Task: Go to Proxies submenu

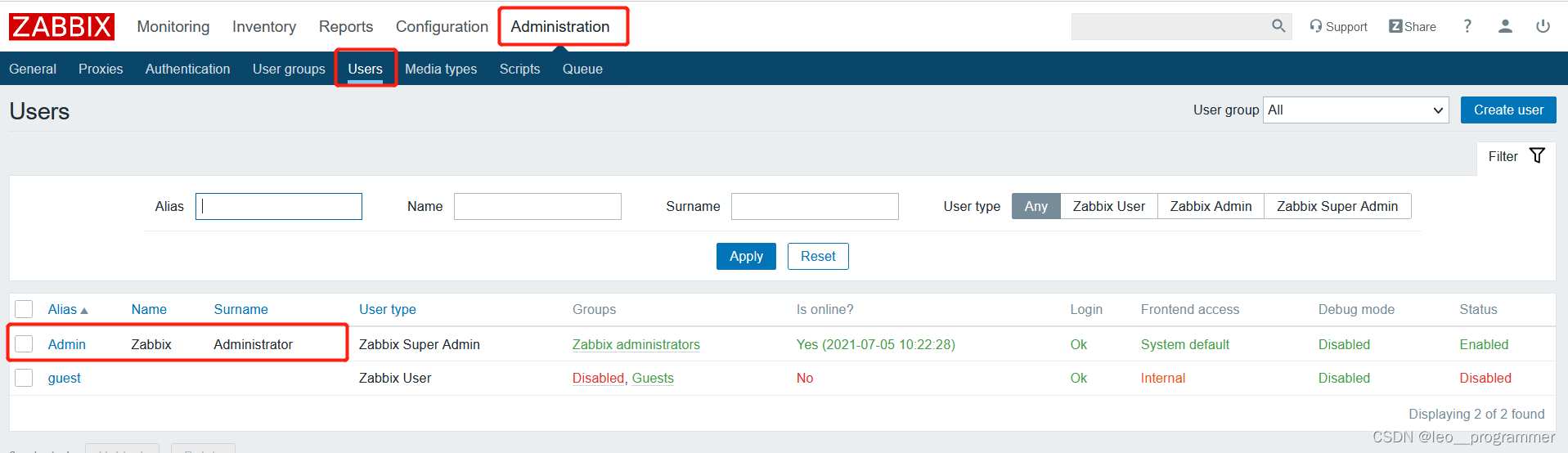Action: point(101,69)
